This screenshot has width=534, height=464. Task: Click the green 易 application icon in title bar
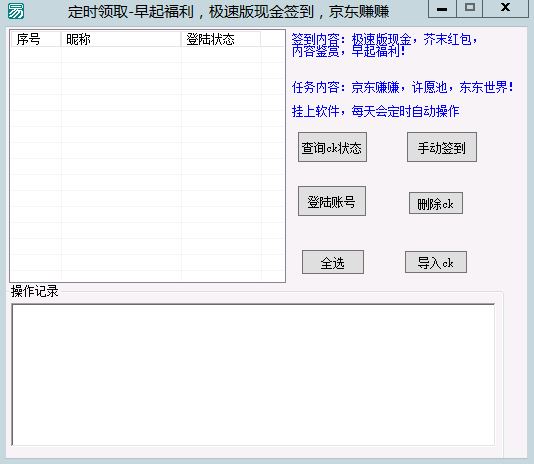16,11
